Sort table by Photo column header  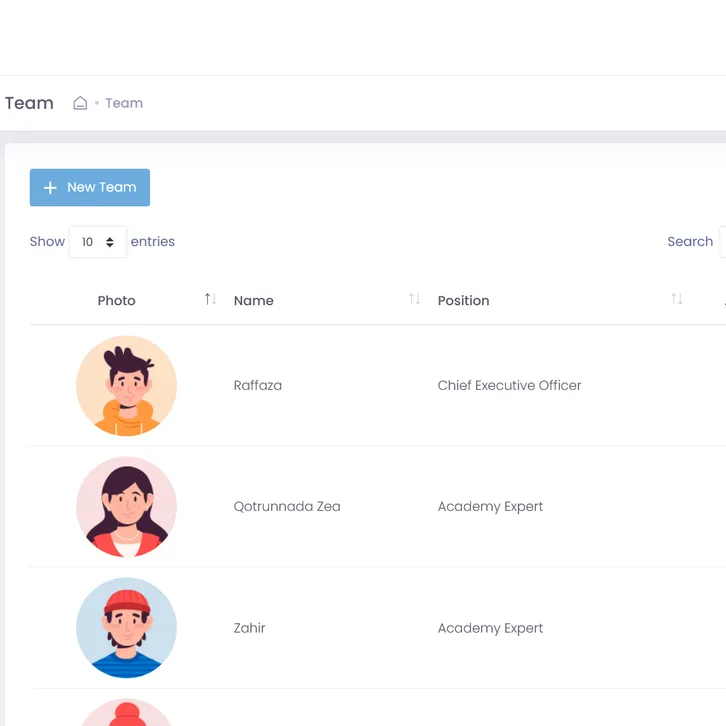(116, 301)
